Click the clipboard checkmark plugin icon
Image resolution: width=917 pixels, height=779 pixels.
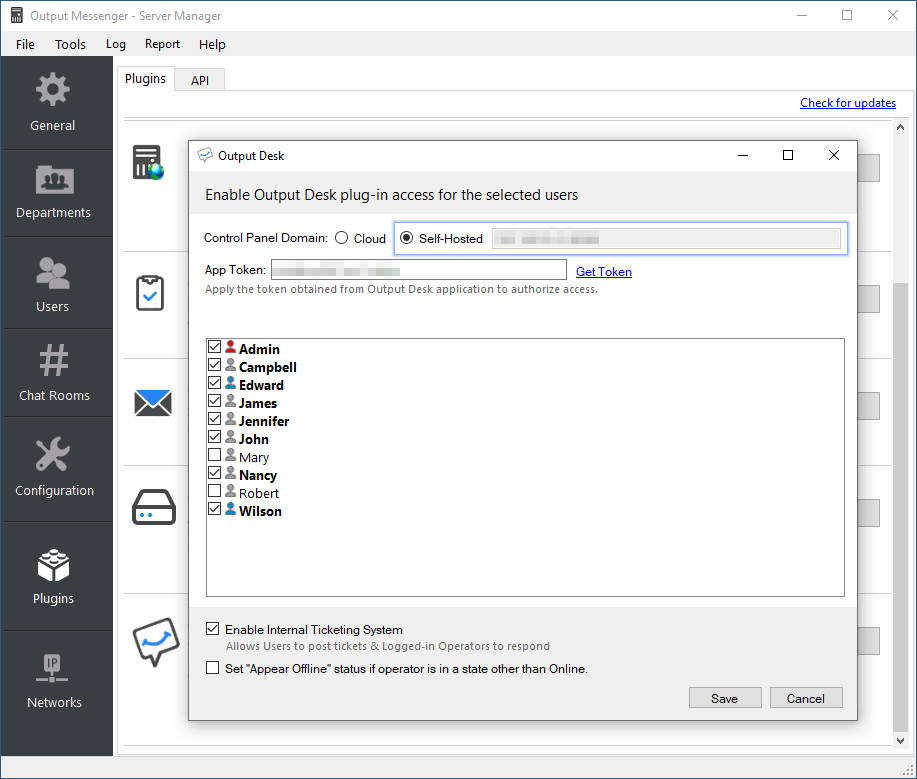click(150, 293)
